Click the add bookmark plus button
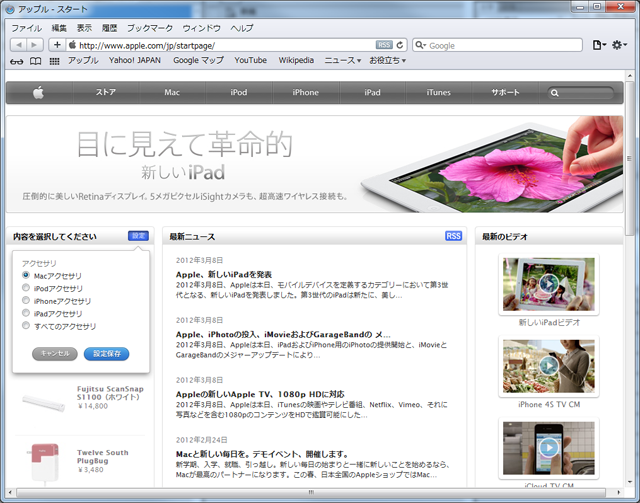The image size is (640, 503). pos(57,45)
